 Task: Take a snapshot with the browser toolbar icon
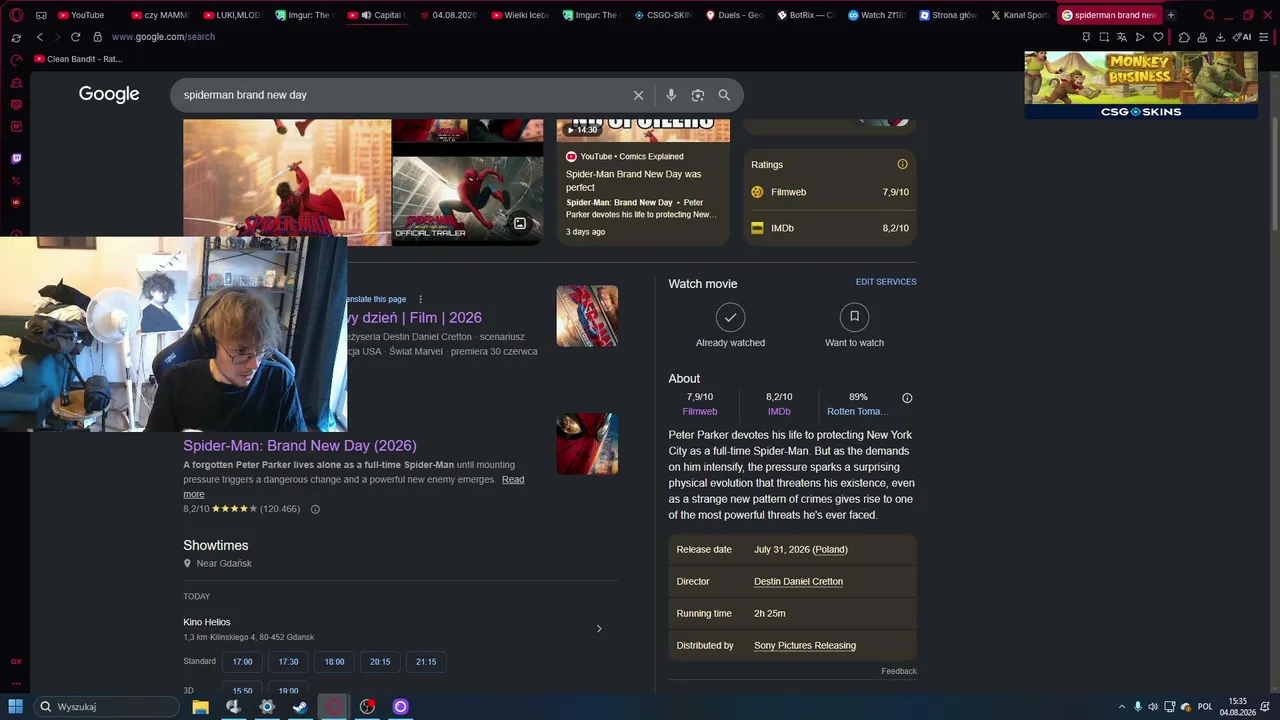[x=1104, y=37]
